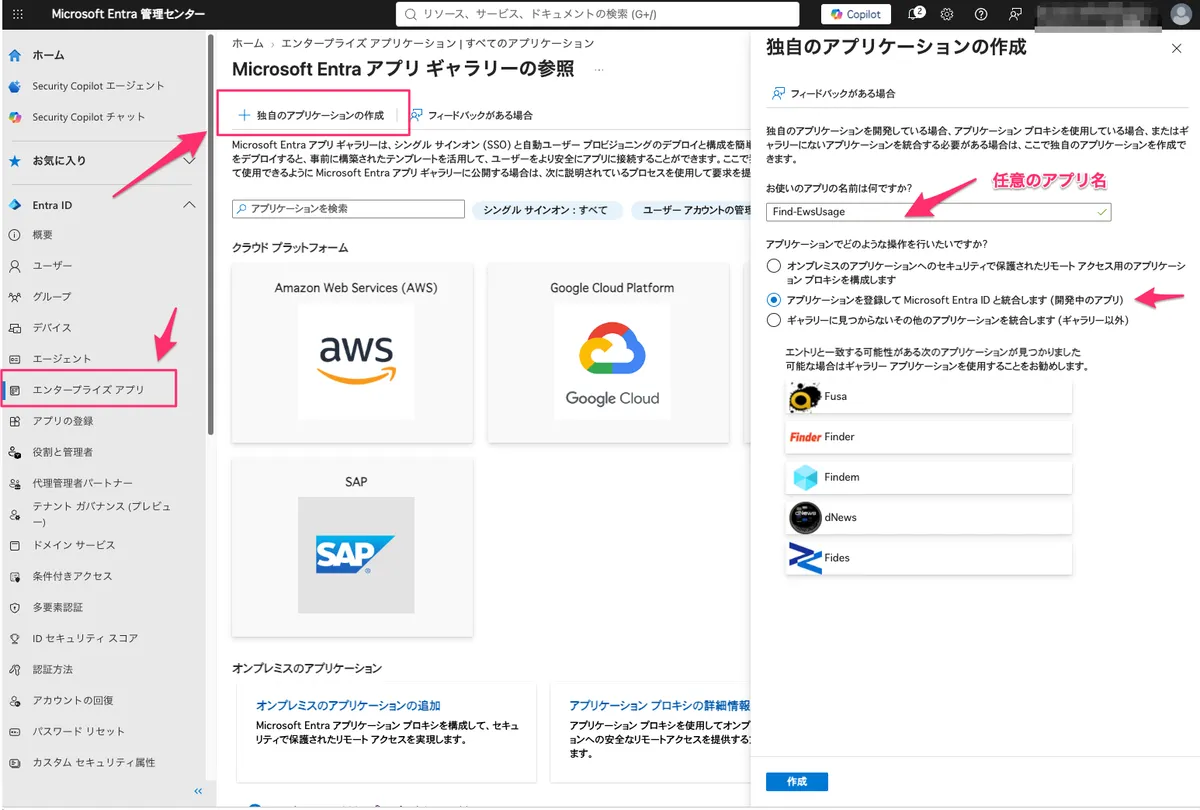Screen dimensions: 1200x810
Task: Select the Fusa suggested application
Action: coord(928,396)
